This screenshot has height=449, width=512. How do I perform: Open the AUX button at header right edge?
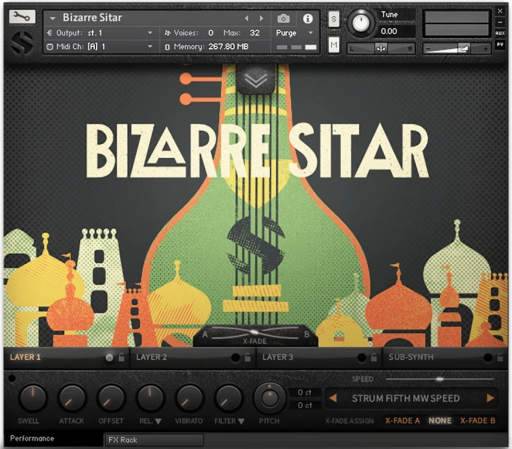[x=500, y=33]
